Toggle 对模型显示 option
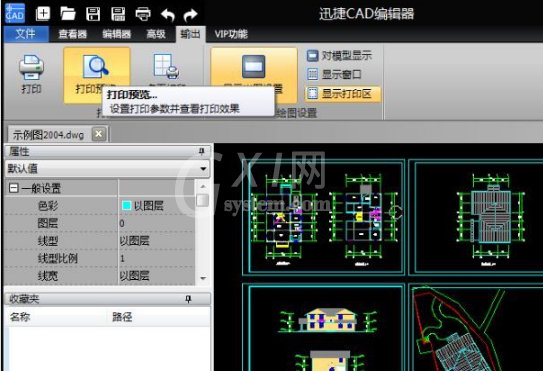 (339, 55)
